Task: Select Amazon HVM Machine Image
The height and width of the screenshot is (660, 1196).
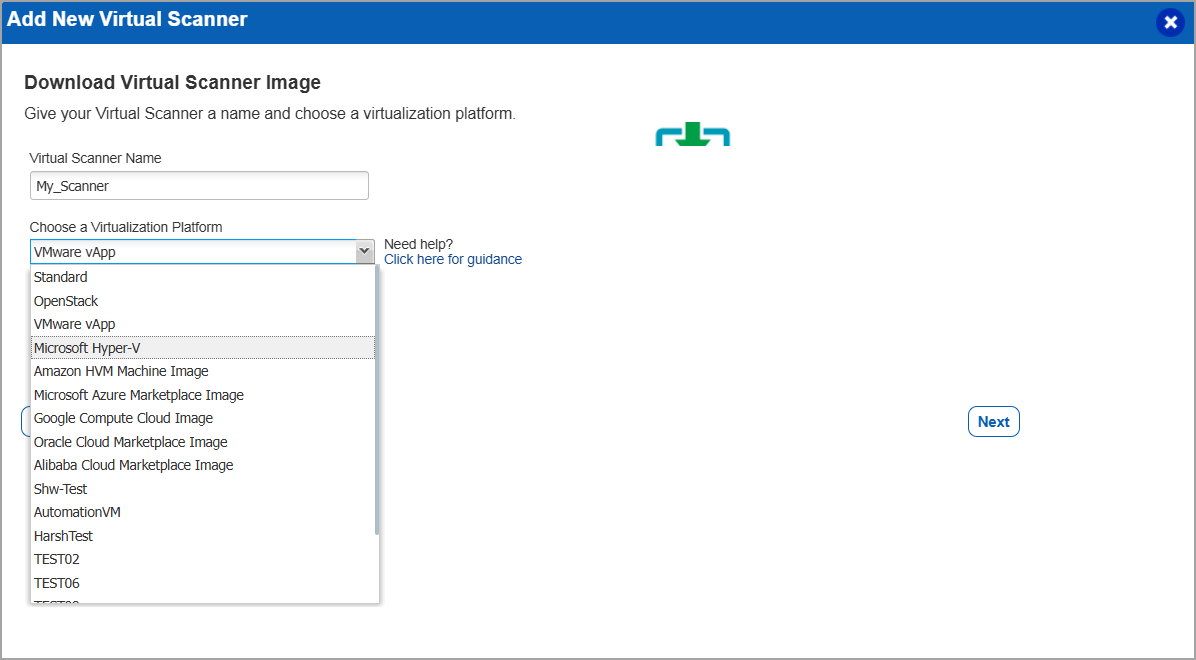Action: click(x=121, y=371)
